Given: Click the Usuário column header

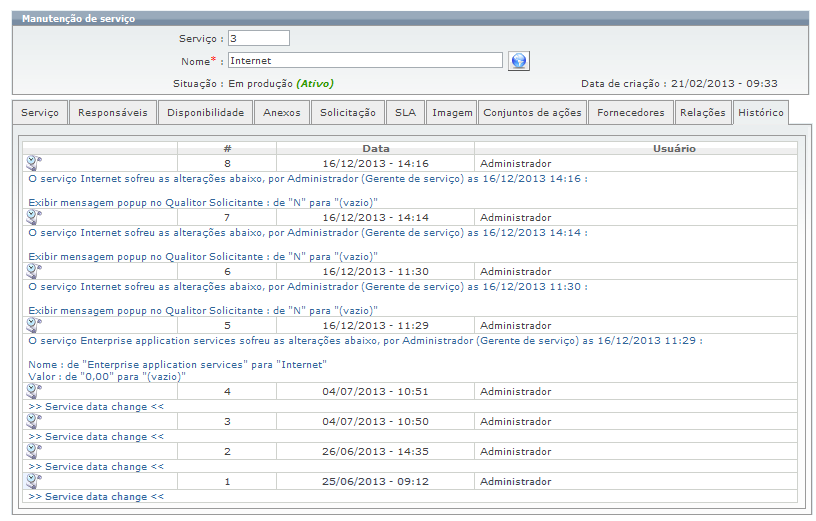Looking at the screenshot, I should pos(674,148).
